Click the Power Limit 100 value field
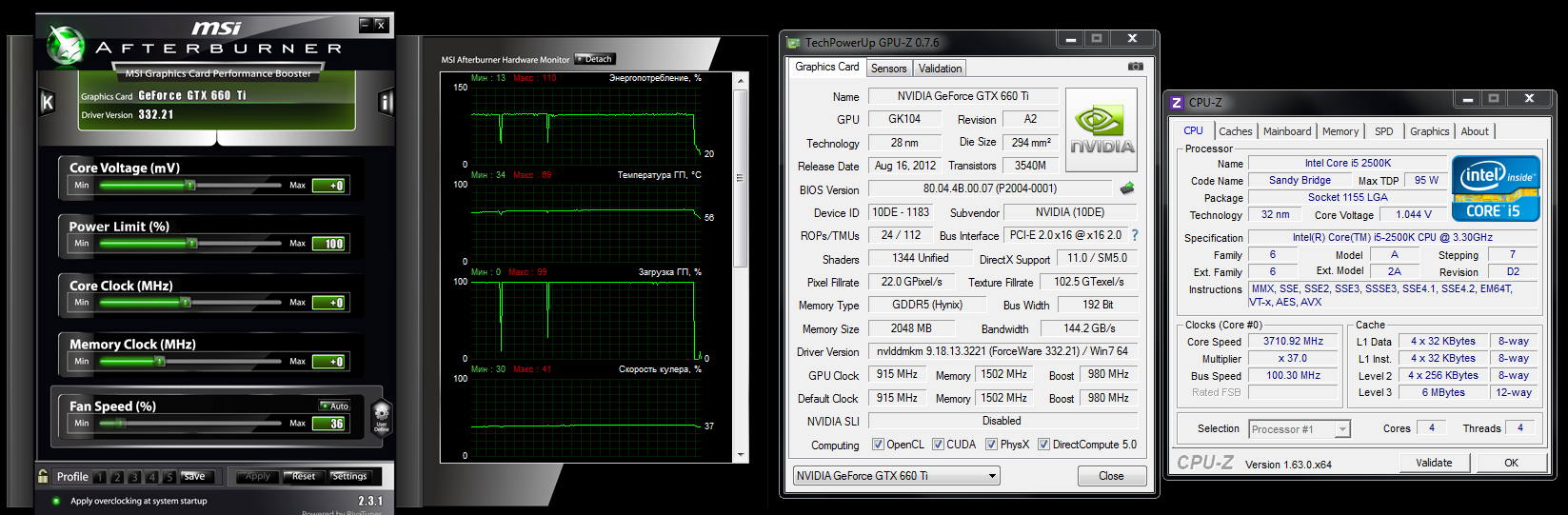Viewport: 1568px width, 515px height. click(328, 244)
